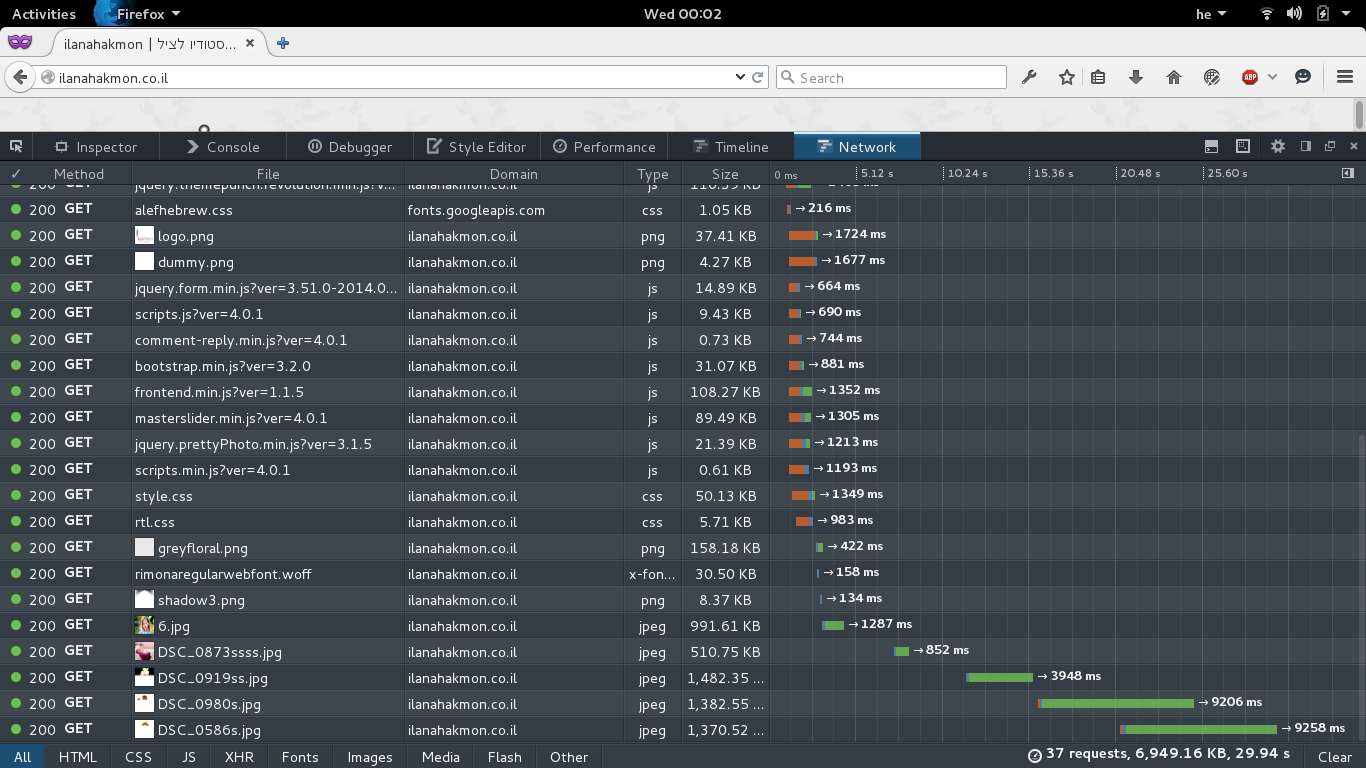Viewport: 1366px width, 768px height.
Task: Click the Style Editor panel label
Action: pyautogui.click(x=487, y=146)
